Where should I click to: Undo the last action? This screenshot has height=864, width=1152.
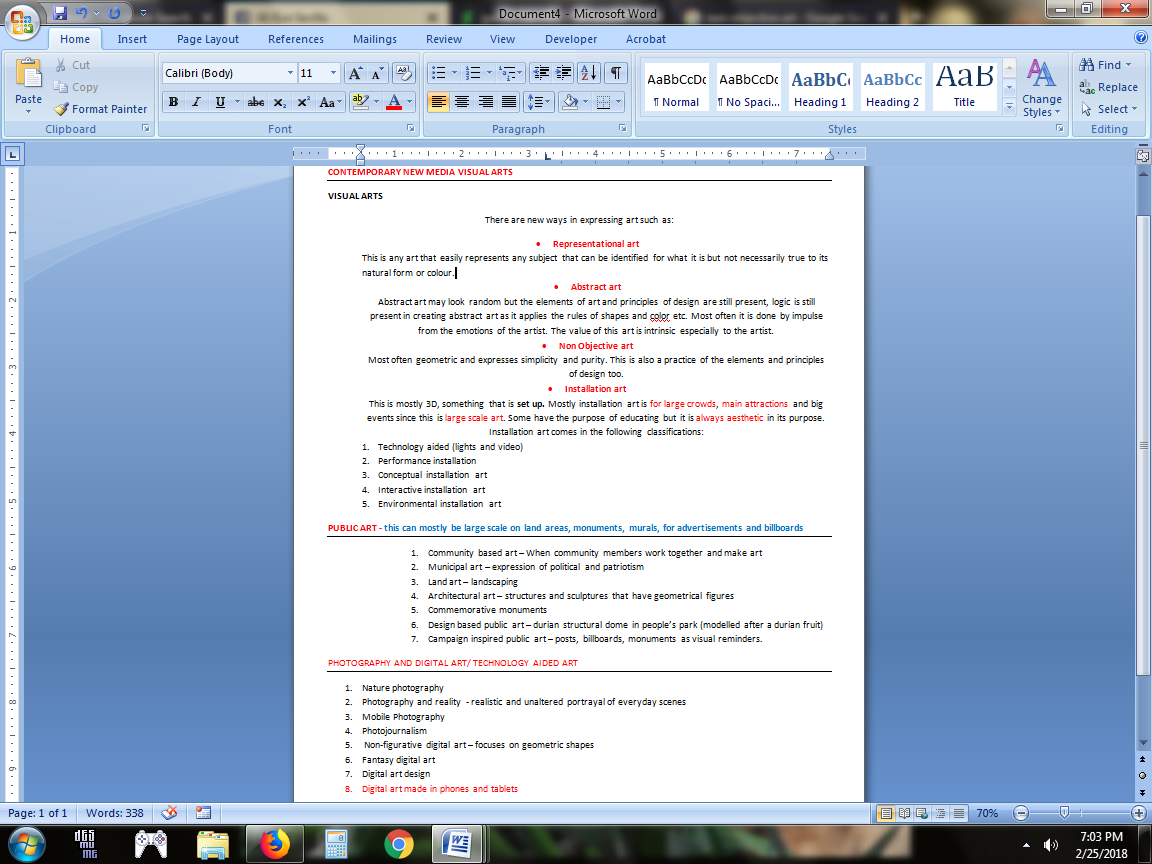[82, 13]
